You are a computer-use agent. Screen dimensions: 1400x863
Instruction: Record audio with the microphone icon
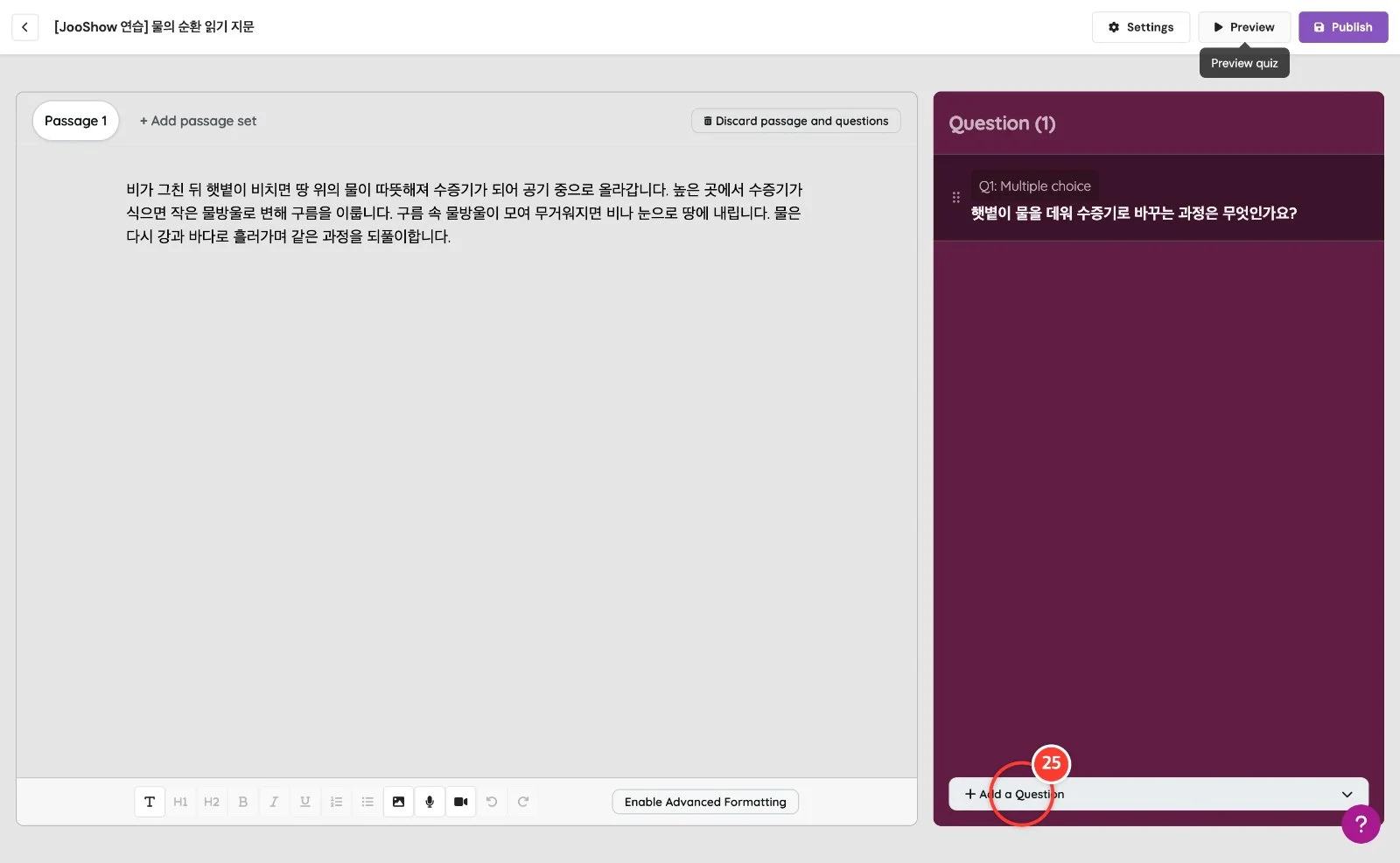(430, 802)
